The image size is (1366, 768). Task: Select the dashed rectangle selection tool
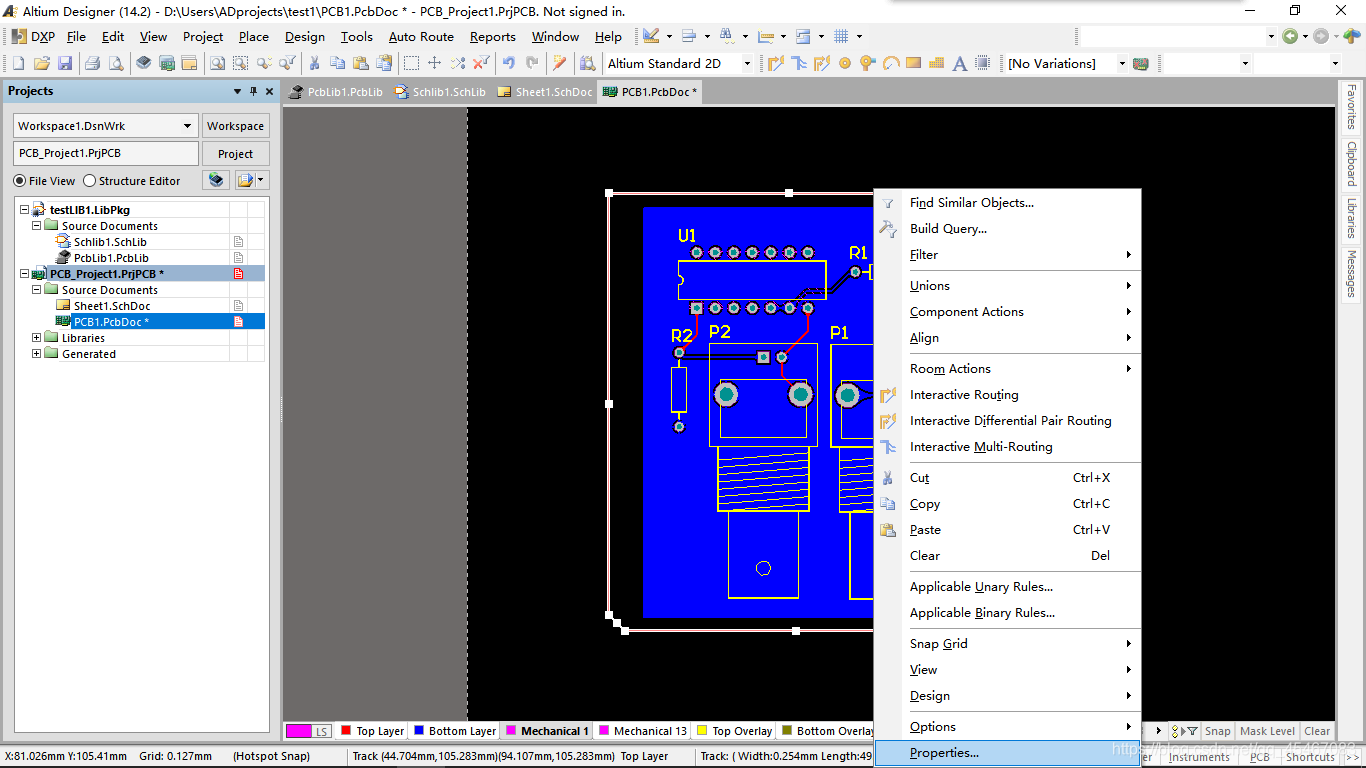[411, 63]
